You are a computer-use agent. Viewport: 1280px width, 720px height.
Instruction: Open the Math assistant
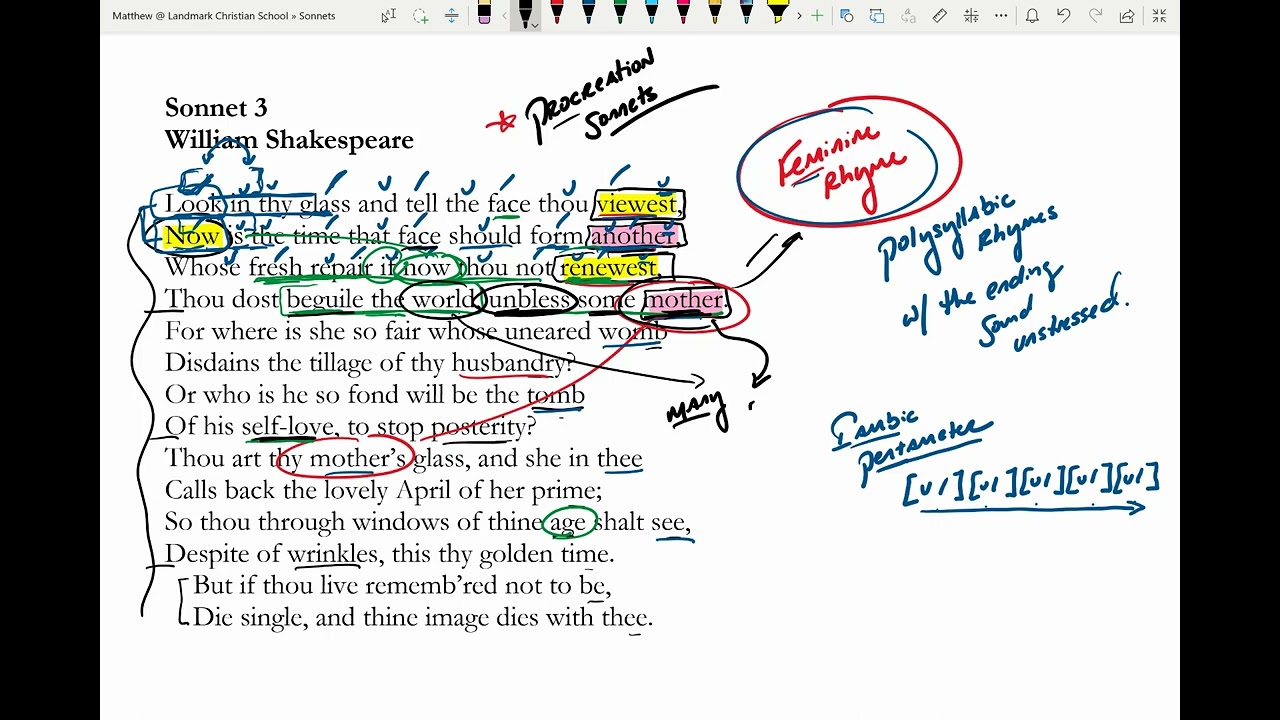[x=970, y=16]
